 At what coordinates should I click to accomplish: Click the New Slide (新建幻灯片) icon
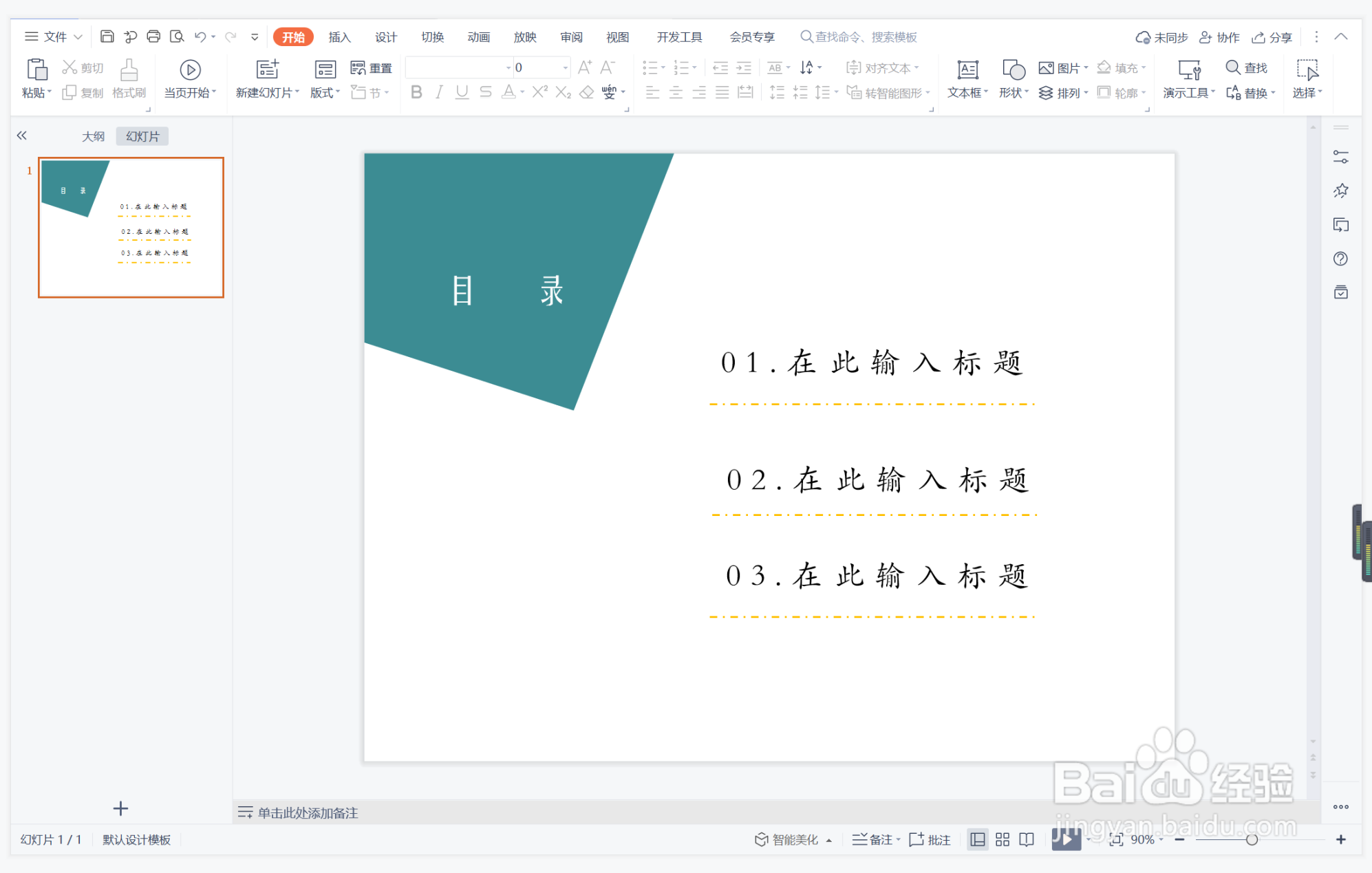tap(267, 69)
